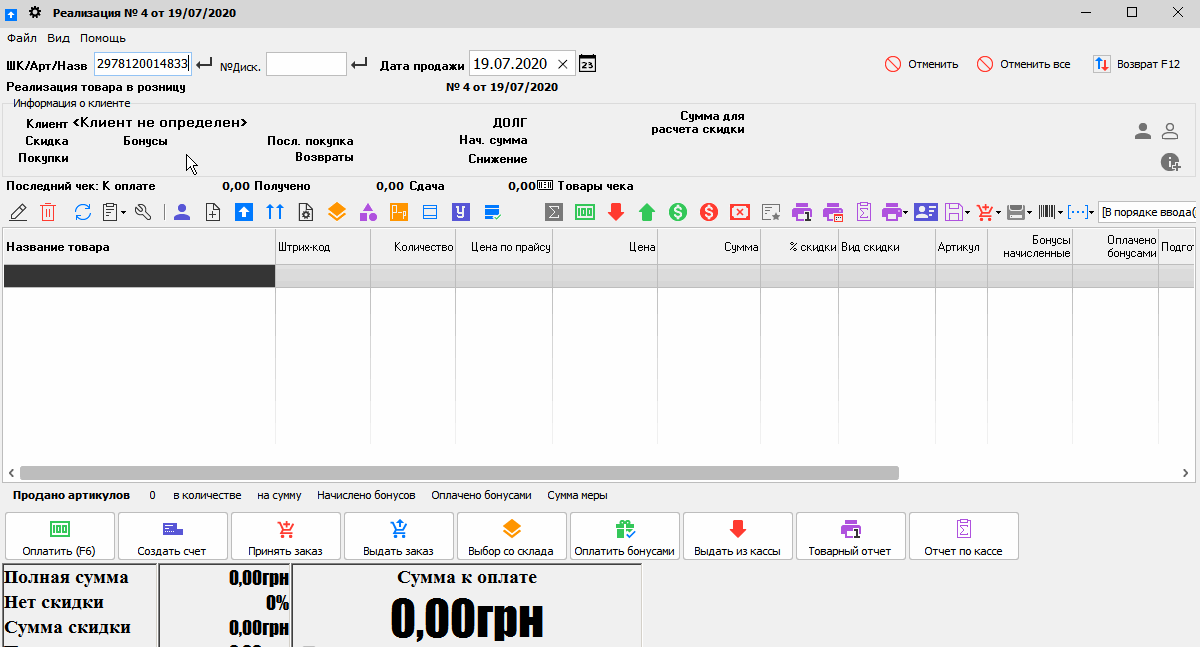
Task: Click the orange layers icon in toolbar
Action: 337,212
